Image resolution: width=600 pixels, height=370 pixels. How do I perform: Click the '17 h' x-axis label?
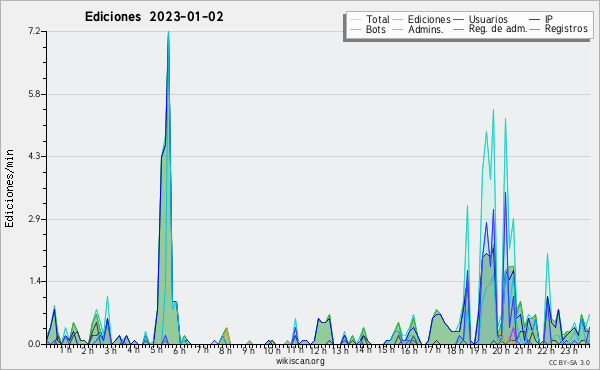pos(432,350)
